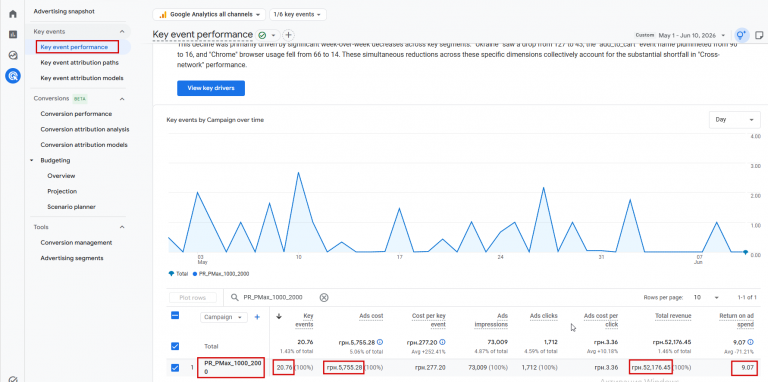This screenshot has height=382, width=768.
Task: Open the Day granularity dropdown
Action: pyautogui.click(x=734, y=119)
